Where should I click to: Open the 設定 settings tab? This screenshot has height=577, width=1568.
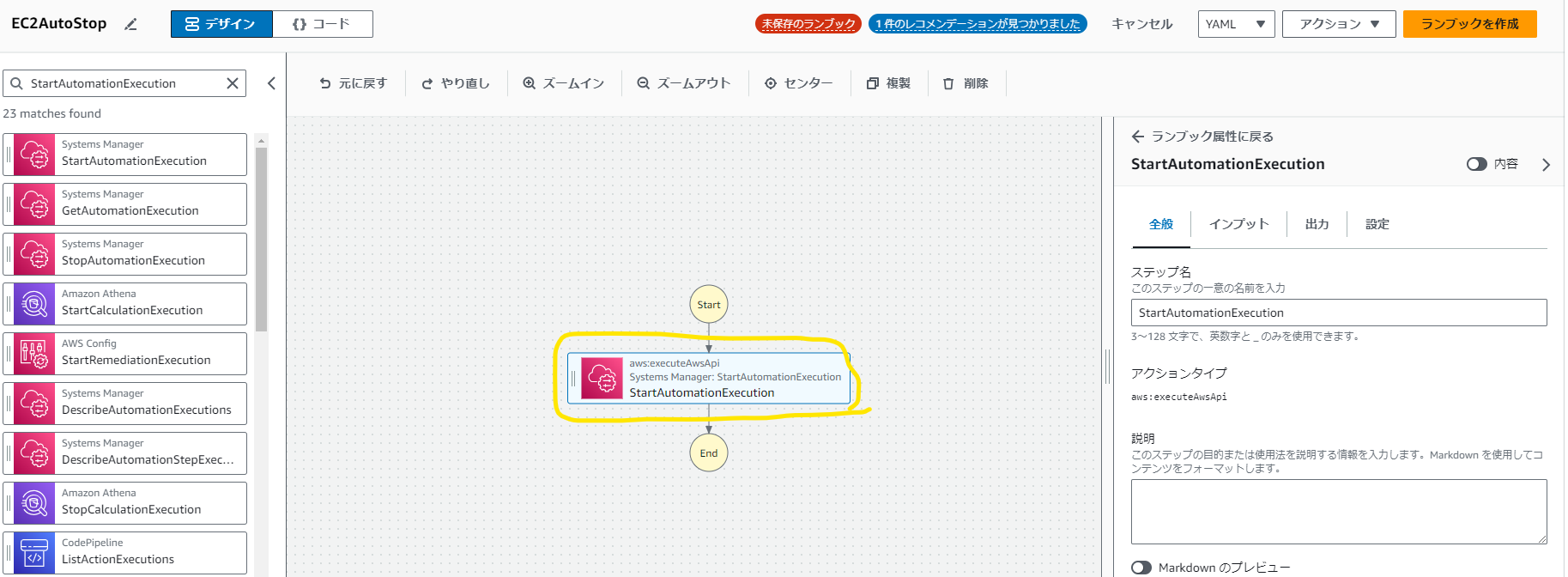point(1377,224)
